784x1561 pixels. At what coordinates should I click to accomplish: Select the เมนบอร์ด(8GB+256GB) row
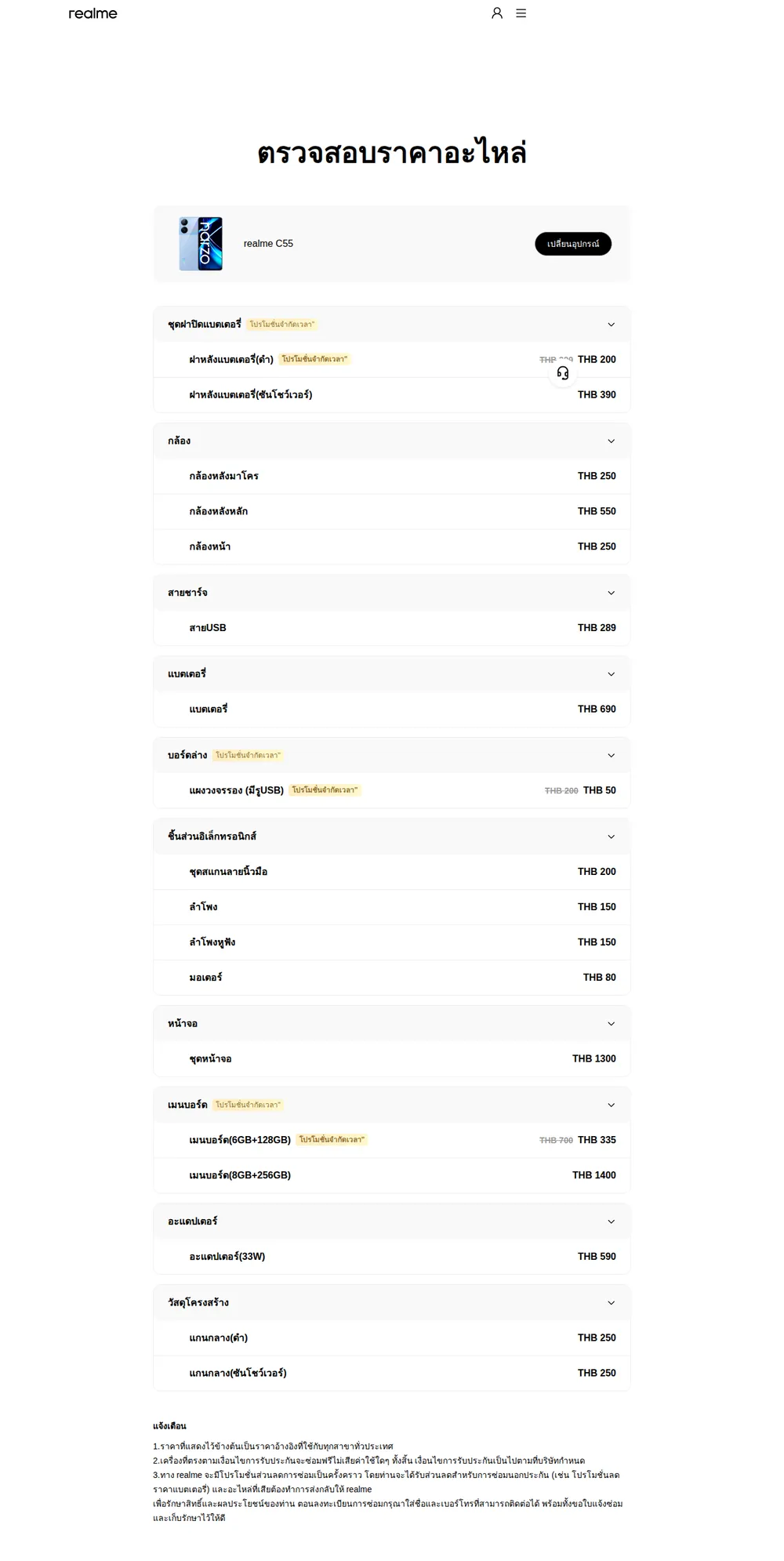click(392, 1175)
